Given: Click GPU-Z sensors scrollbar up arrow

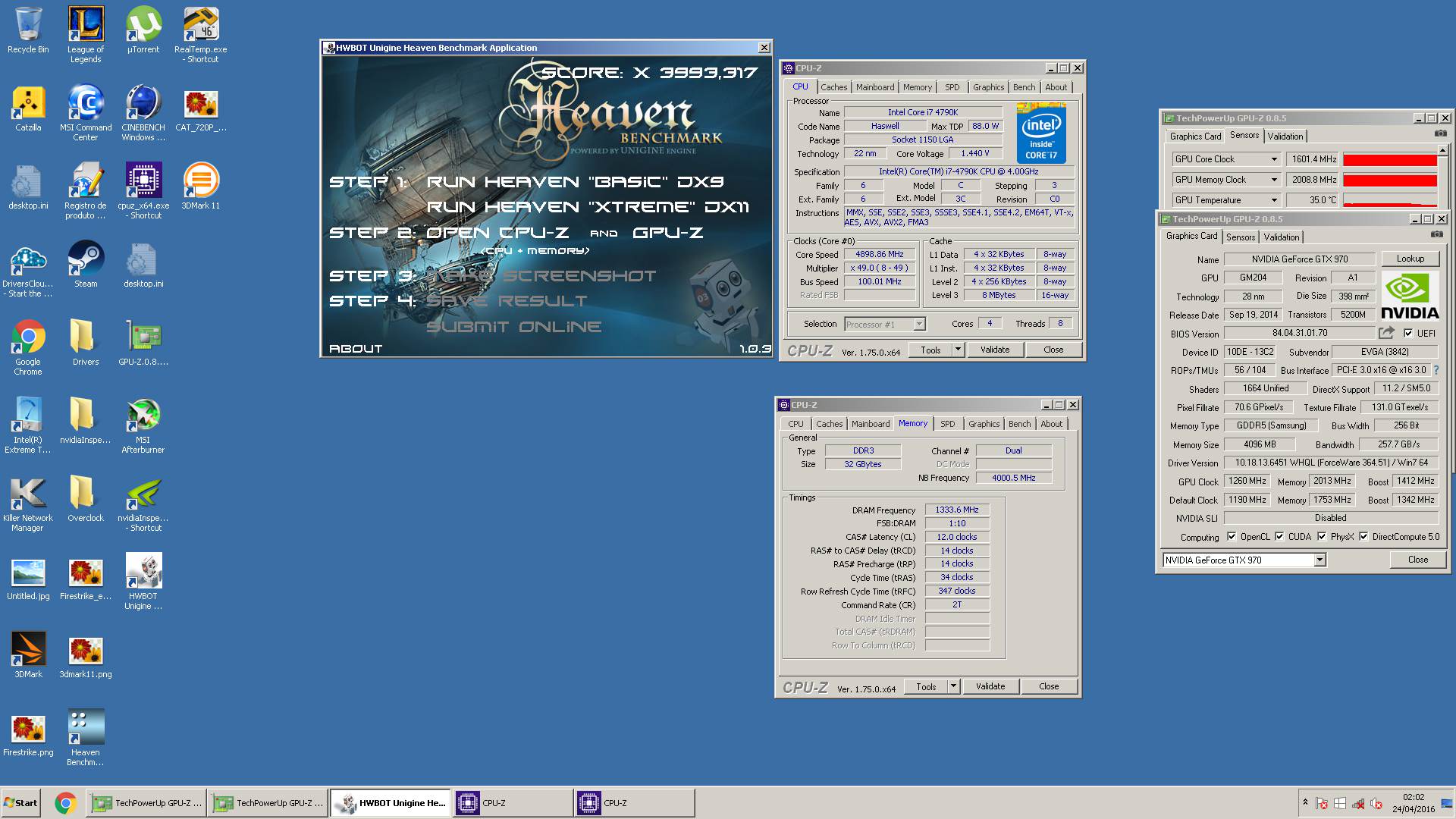Looking at the screenshot, I should [x=1444, y=150].
